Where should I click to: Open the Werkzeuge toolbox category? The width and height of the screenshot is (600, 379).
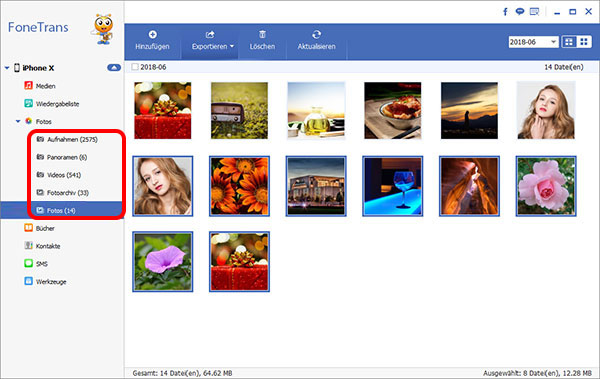[x=46, y=281]
